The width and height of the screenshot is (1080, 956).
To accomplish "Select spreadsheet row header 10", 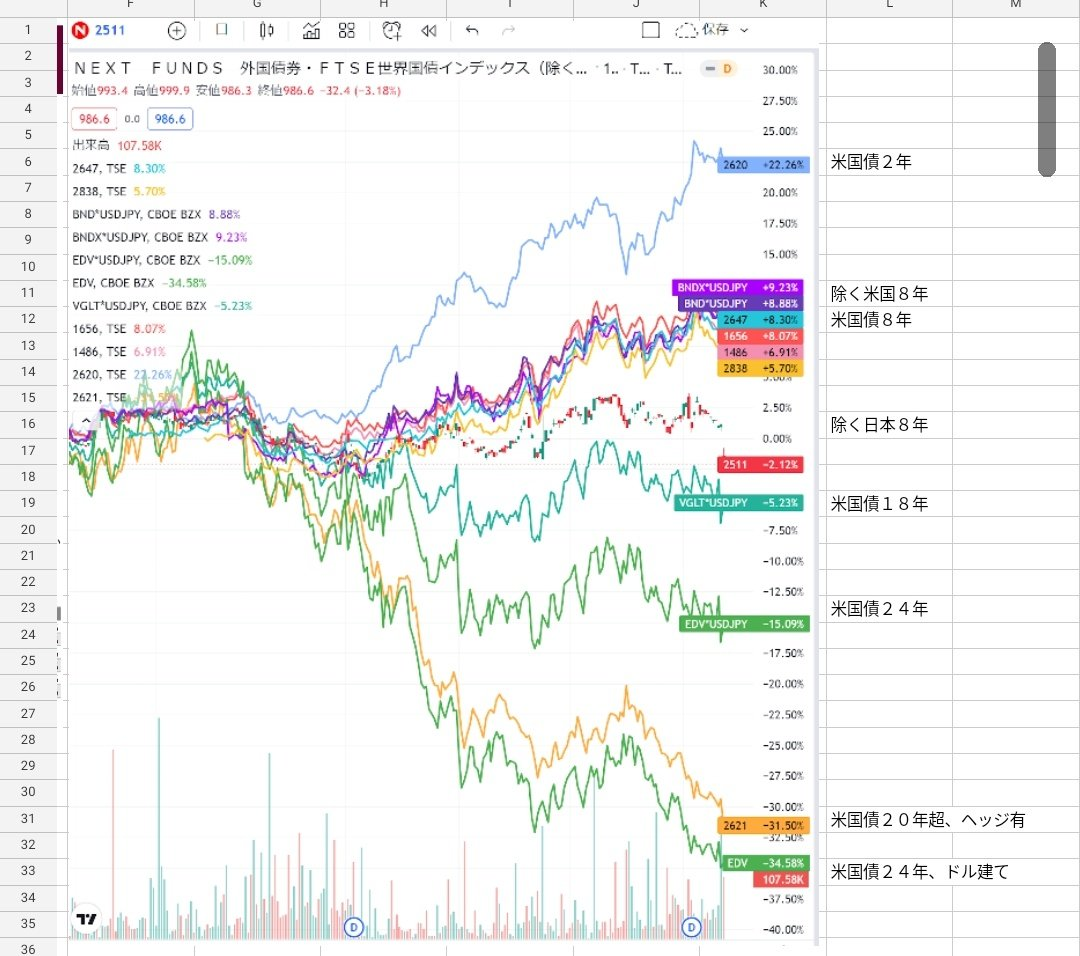I will pos(28,267).
